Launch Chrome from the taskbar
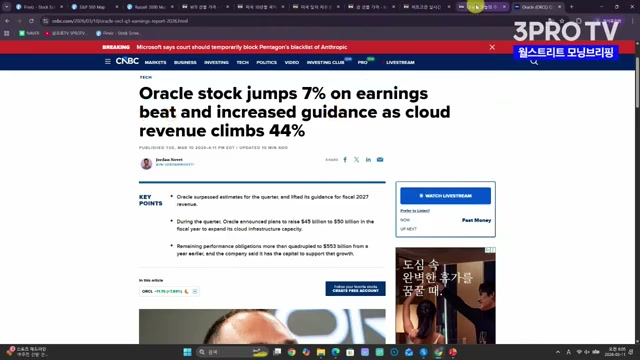The height and width of the screenshot is (360, 640). point(291,352)
